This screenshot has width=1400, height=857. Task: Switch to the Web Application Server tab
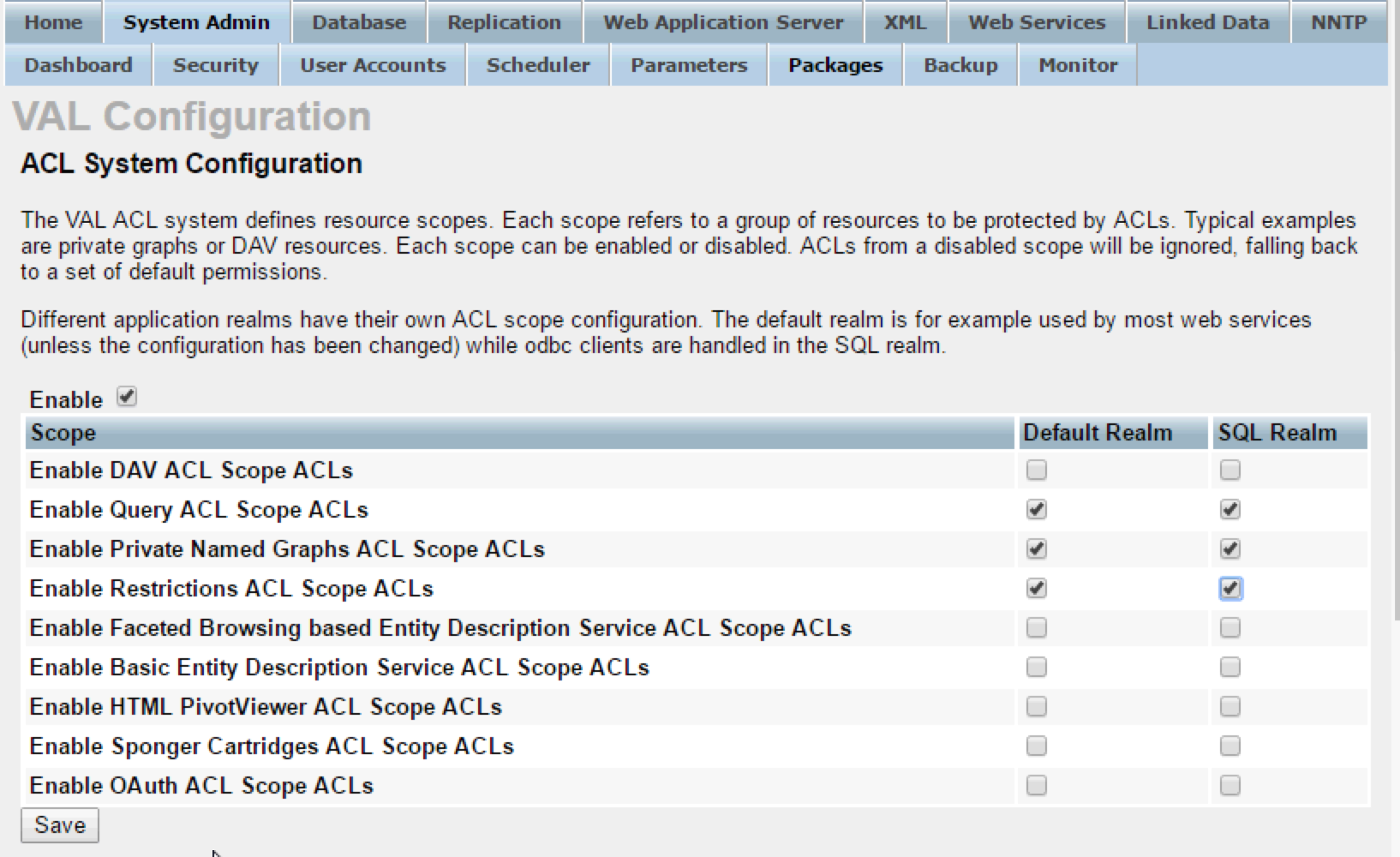(723, 22)
